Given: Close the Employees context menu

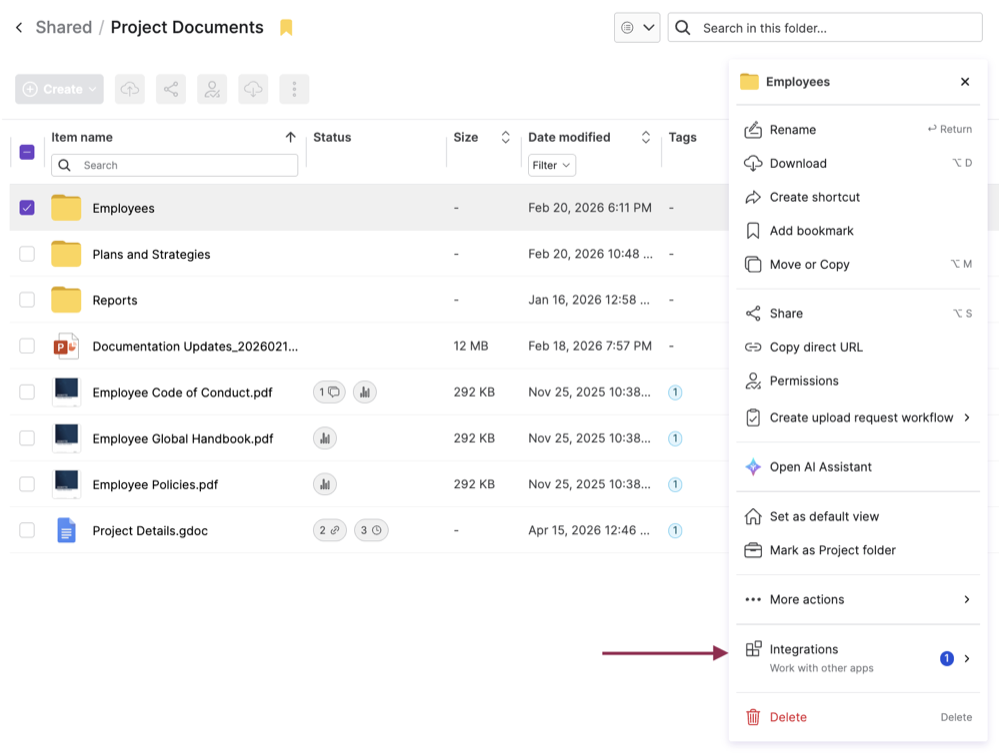Looking at the screenshot, I should (x=965, y=82).
